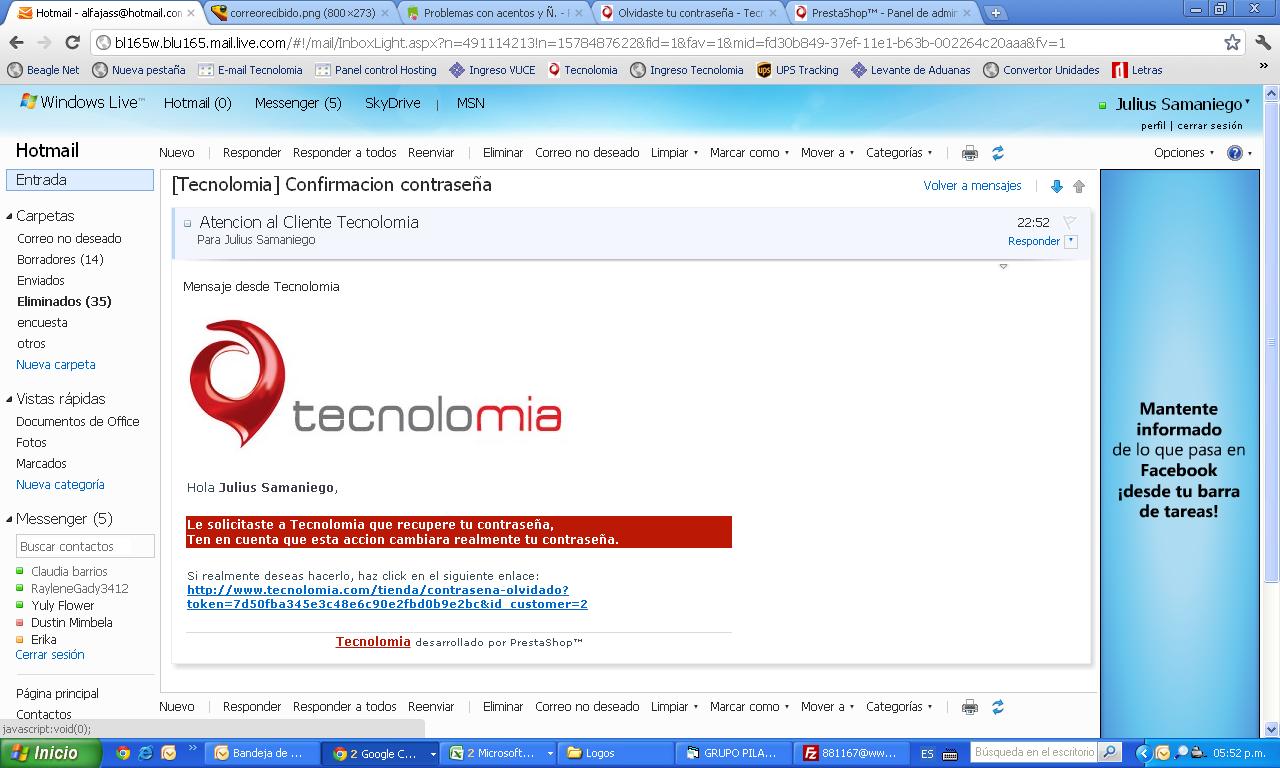Screen dimensions: 1280x768
Task: Open the Logos folder from the taskbar
Action: (x=616, y=753)
